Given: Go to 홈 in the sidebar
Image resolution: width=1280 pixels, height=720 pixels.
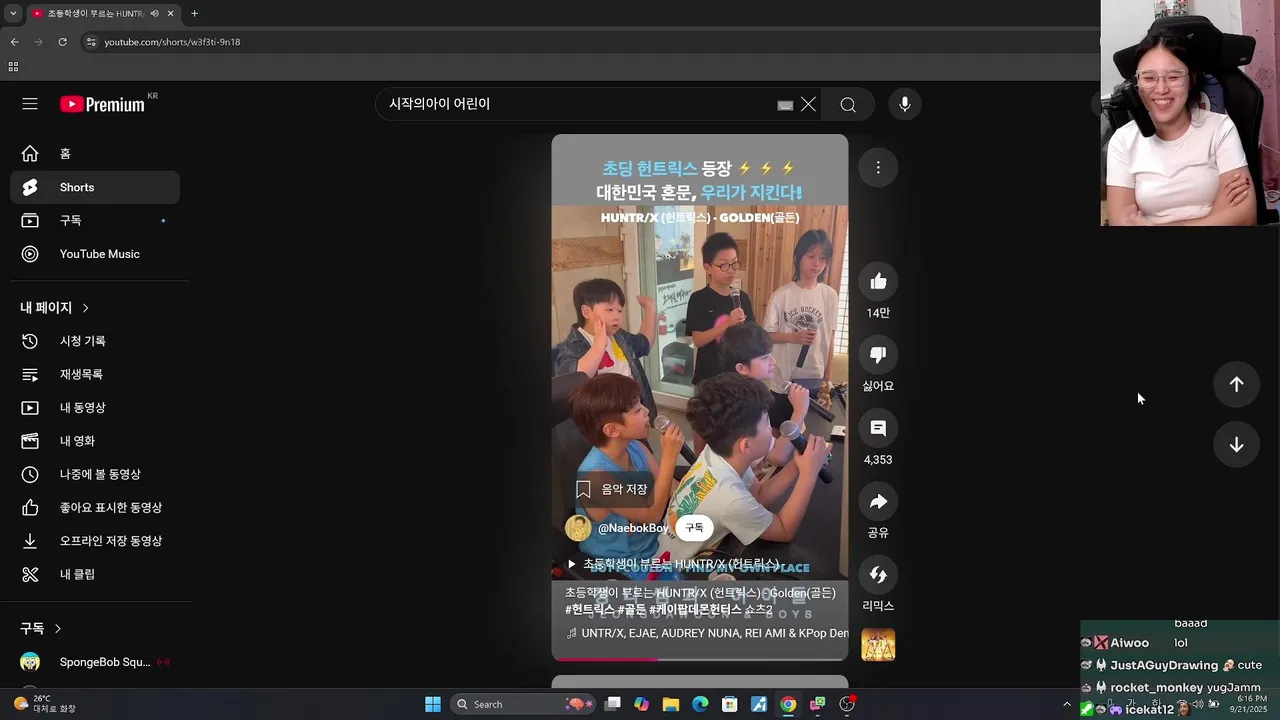Looking at the screenshot, I should click(x=95, y=154).
